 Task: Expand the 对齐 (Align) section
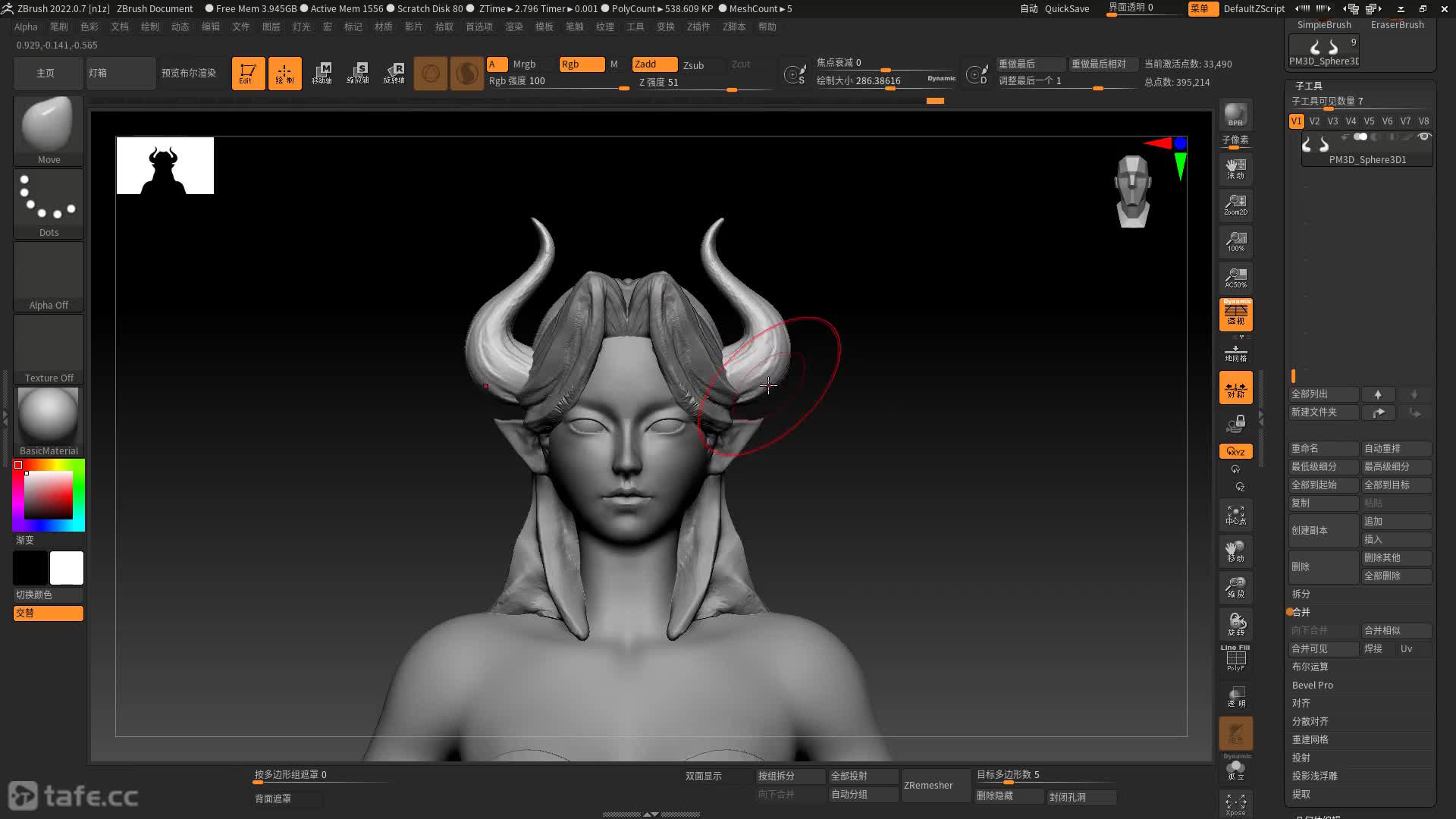pos(1301,703)
